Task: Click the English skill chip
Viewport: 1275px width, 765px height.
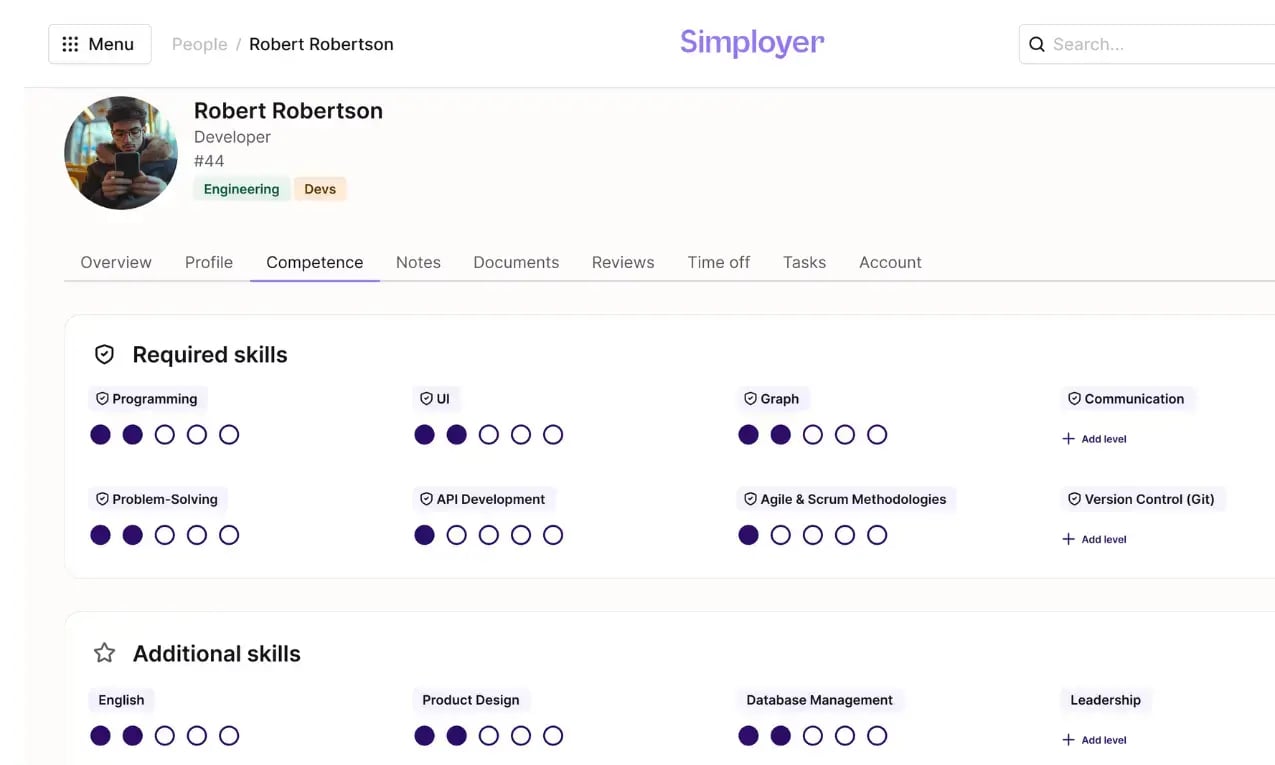Action: [121, 700]
